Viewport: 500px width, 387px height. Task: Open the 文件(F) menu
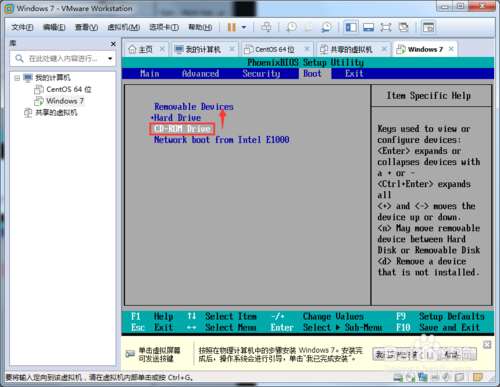click(x=22, y=27)
